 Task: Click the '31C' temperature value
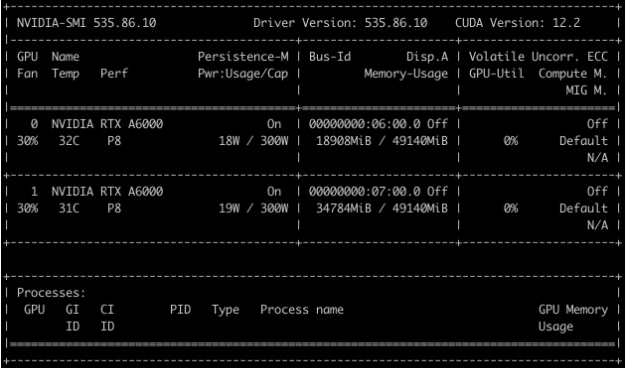69,208
